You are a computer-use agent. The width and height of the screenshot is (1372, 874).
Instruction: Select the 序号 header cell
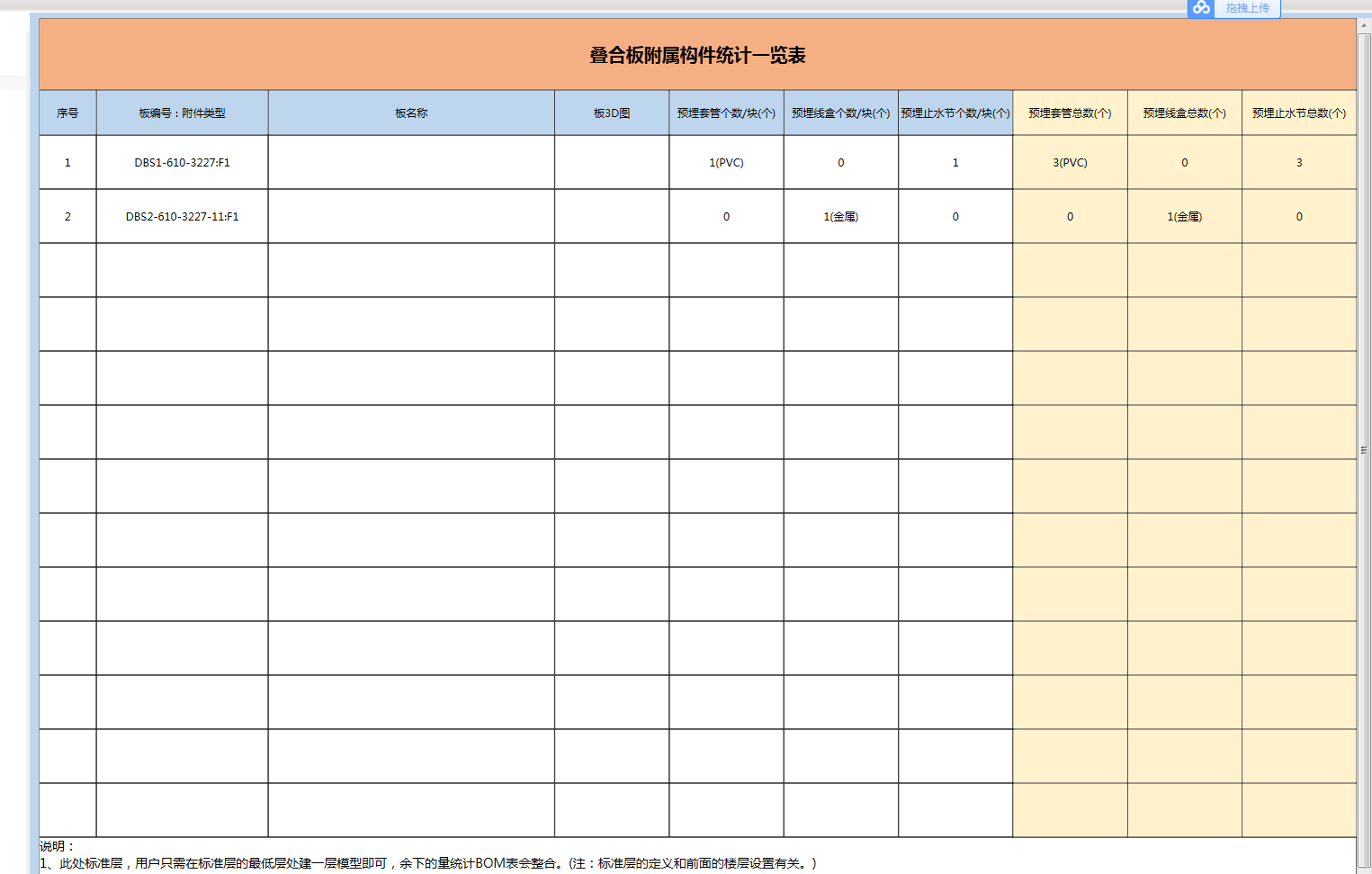67,113
